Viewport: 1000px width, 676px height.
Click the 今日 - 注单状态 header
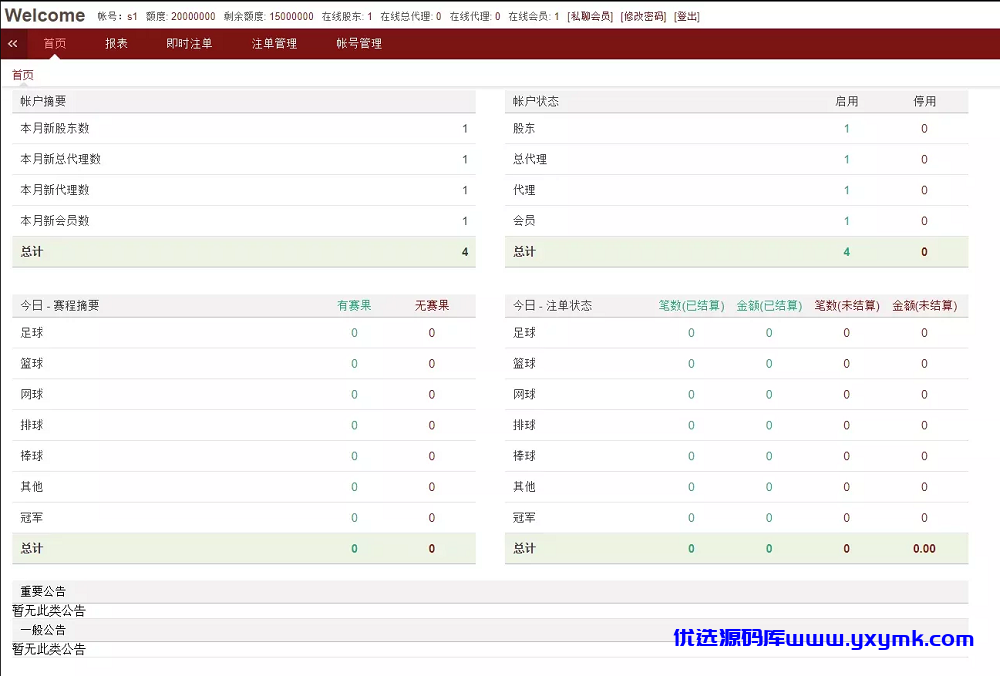coord(552,305)
